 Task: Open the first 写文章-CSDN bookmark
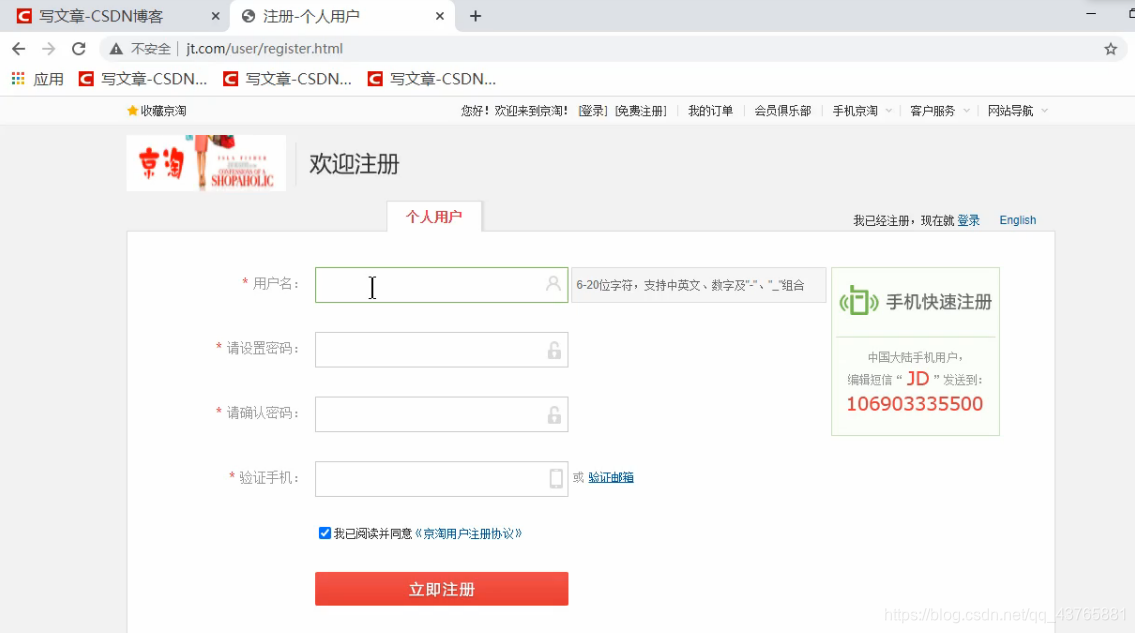pyautogui.click(x=143, y=78)
